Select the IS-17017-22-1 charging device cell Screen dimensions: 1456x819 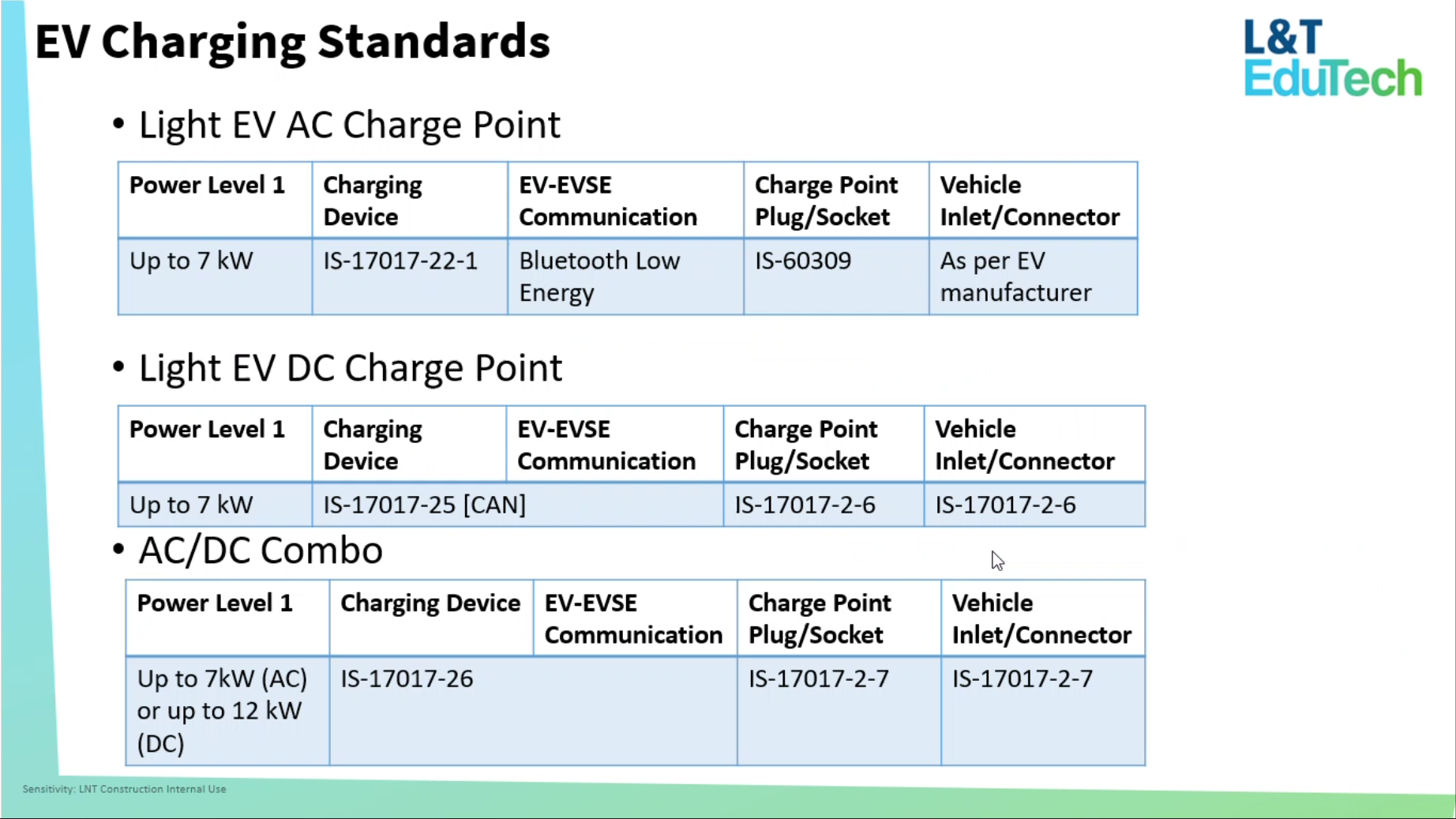tap(400, 261)
